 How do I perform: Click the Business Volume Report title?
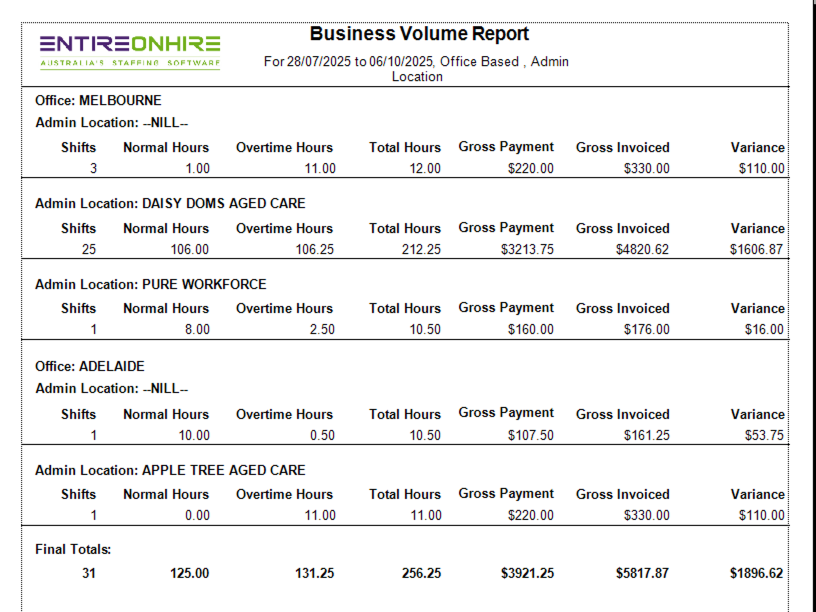coord(419,34)
